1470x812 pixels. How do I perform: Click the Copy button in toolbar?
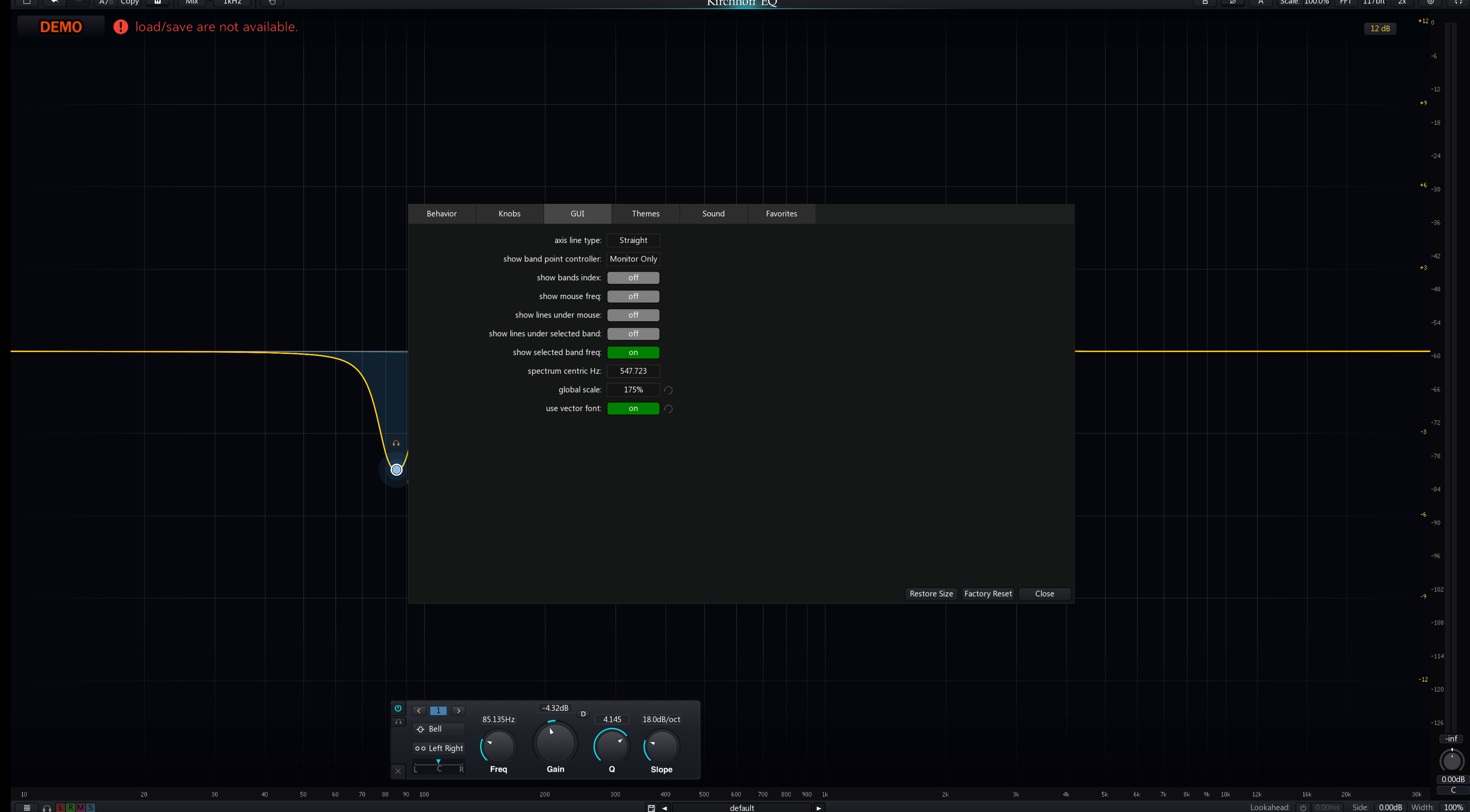(130, 2)
